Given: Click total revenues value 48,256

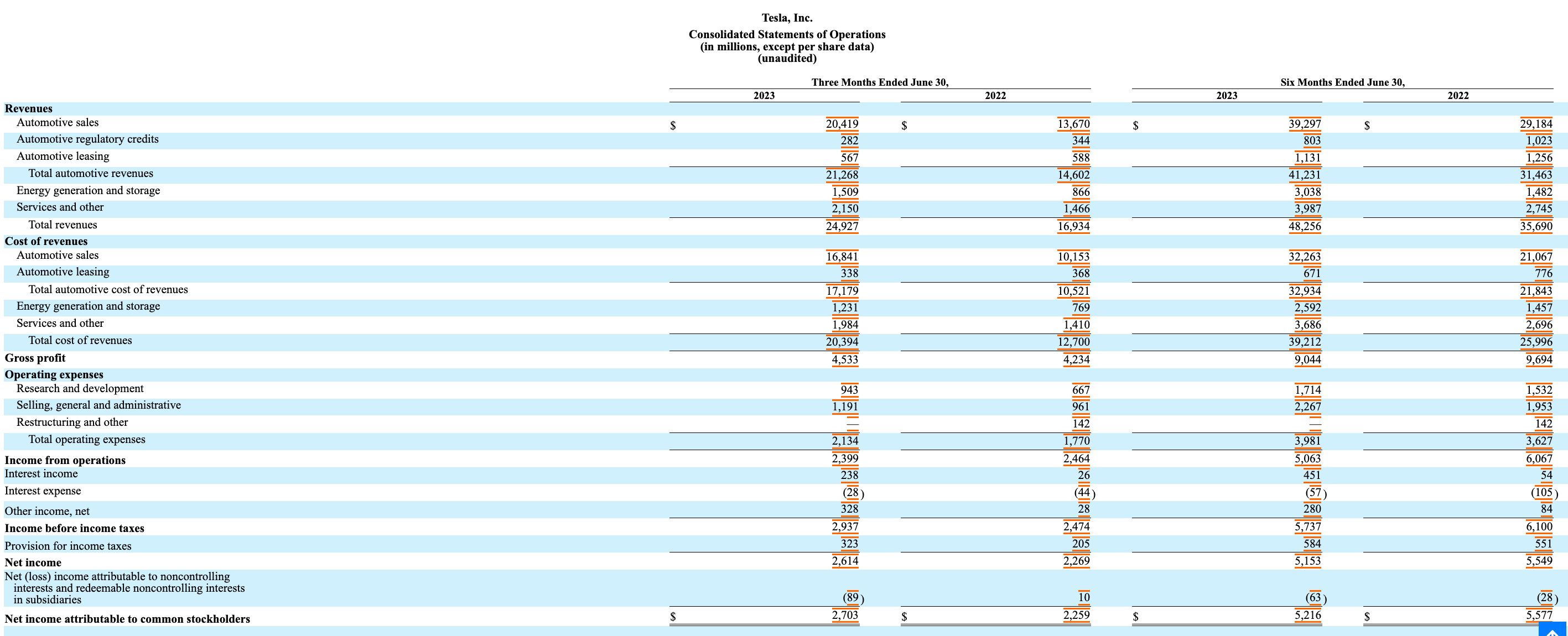Looking at the screenshot, I should (1305, 226).
